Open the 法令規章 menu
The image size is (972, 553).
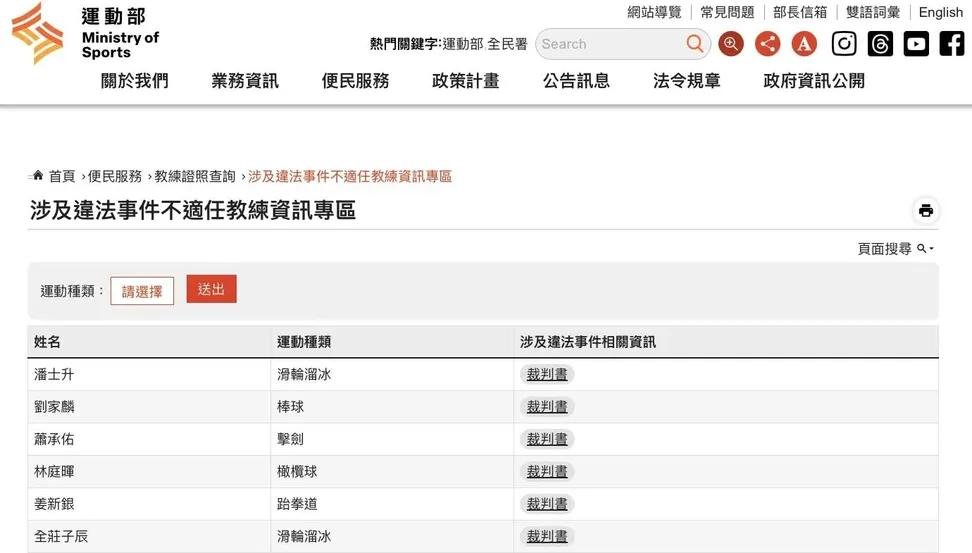(686, 81)
